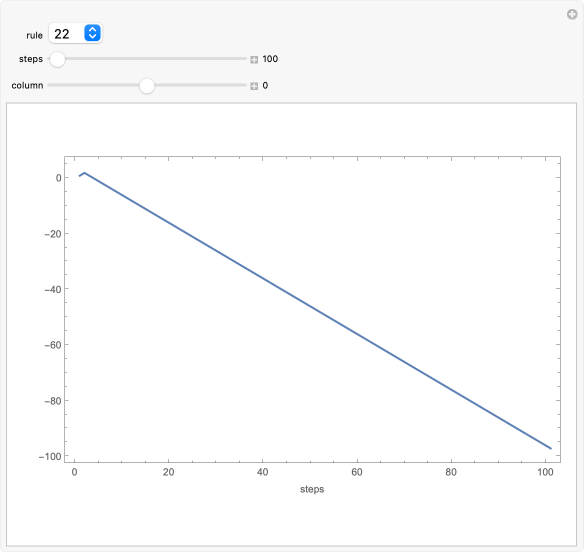Expand the column slider controls with plus icon
Screen dimensions: 584x553
[x=254, y=86]
